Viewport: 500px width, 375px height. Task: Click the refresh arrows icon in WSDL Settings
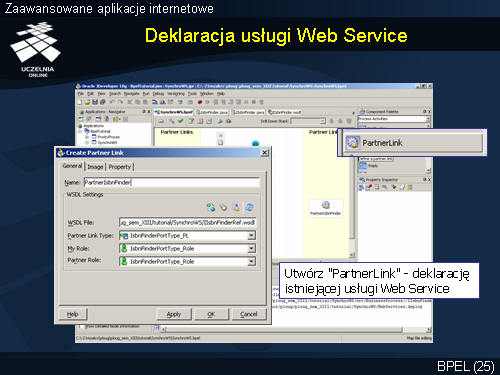[249, 207]
